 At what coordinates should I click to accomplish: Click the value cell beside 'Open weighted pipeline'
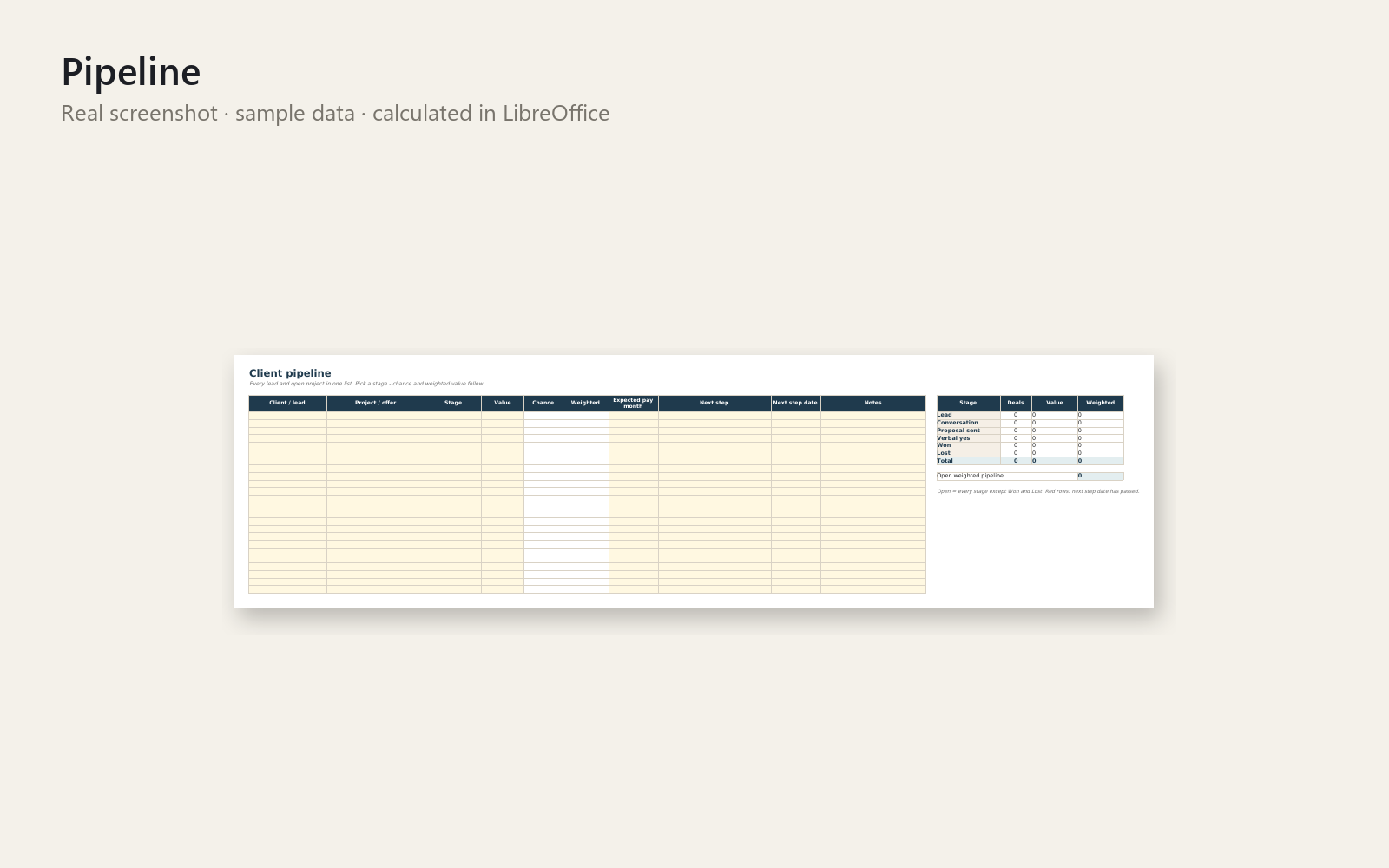tap(1101, 476)
